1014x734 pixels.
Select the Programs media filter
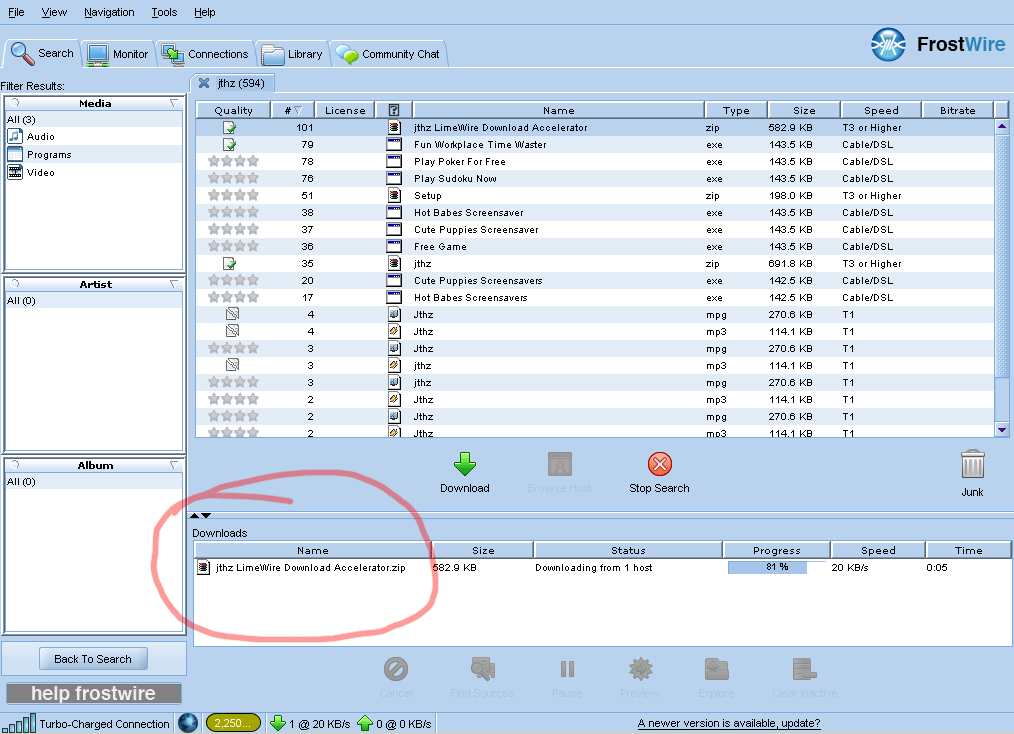pos(94,155)
